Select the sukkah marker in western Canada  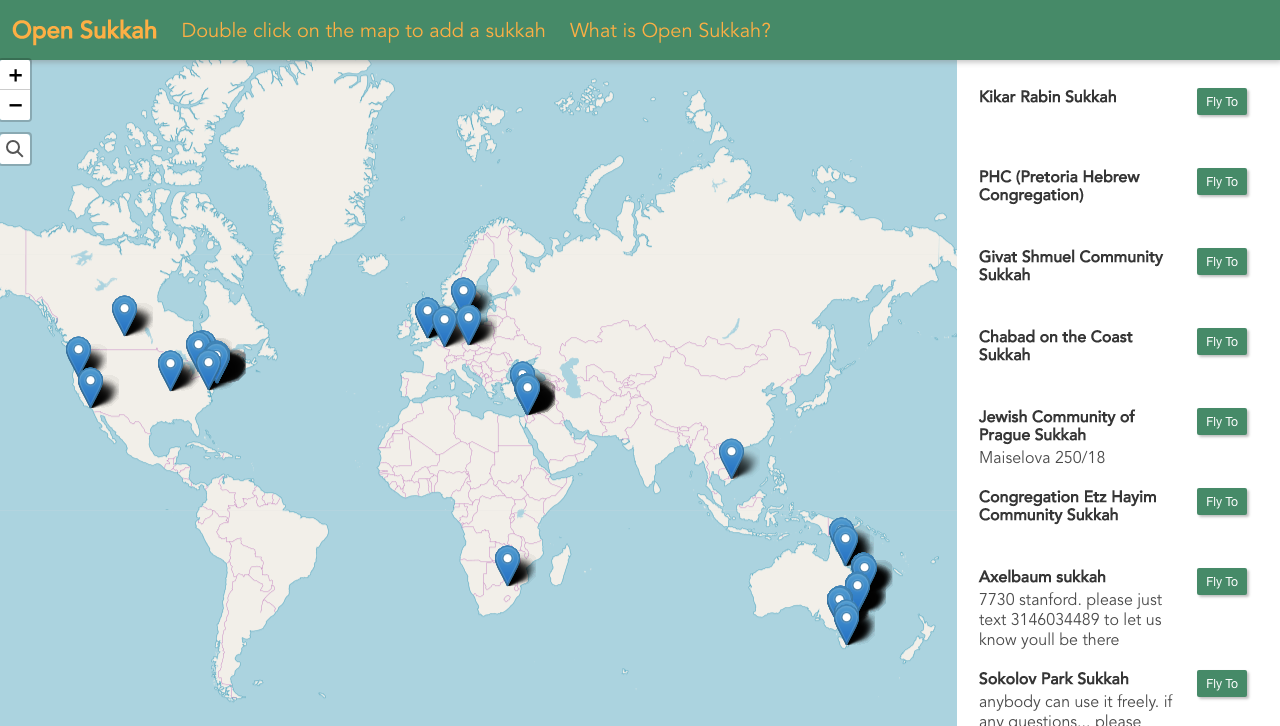124,315
